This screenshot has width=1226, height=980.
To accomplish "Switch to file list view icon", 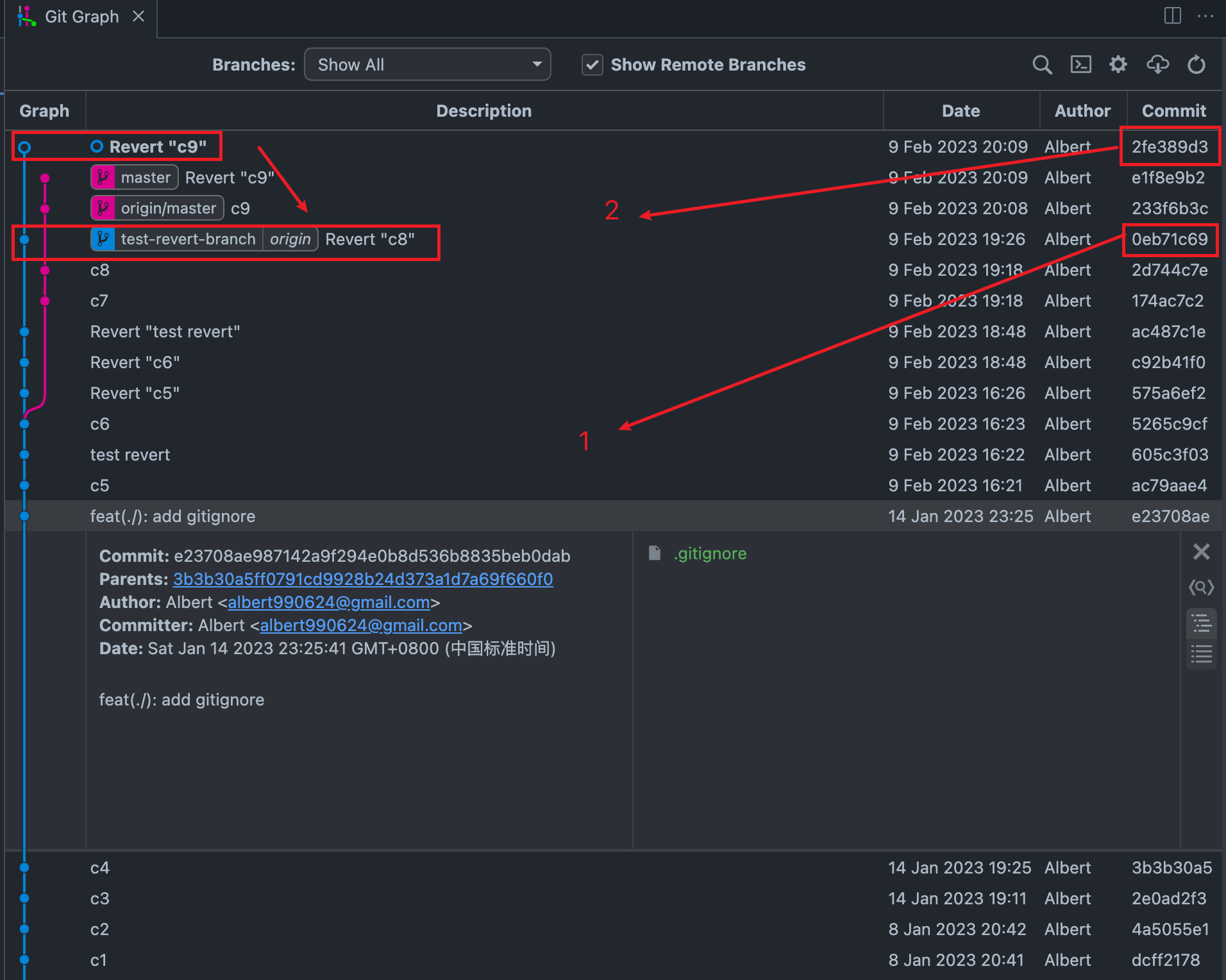I will coord(1201,655).
